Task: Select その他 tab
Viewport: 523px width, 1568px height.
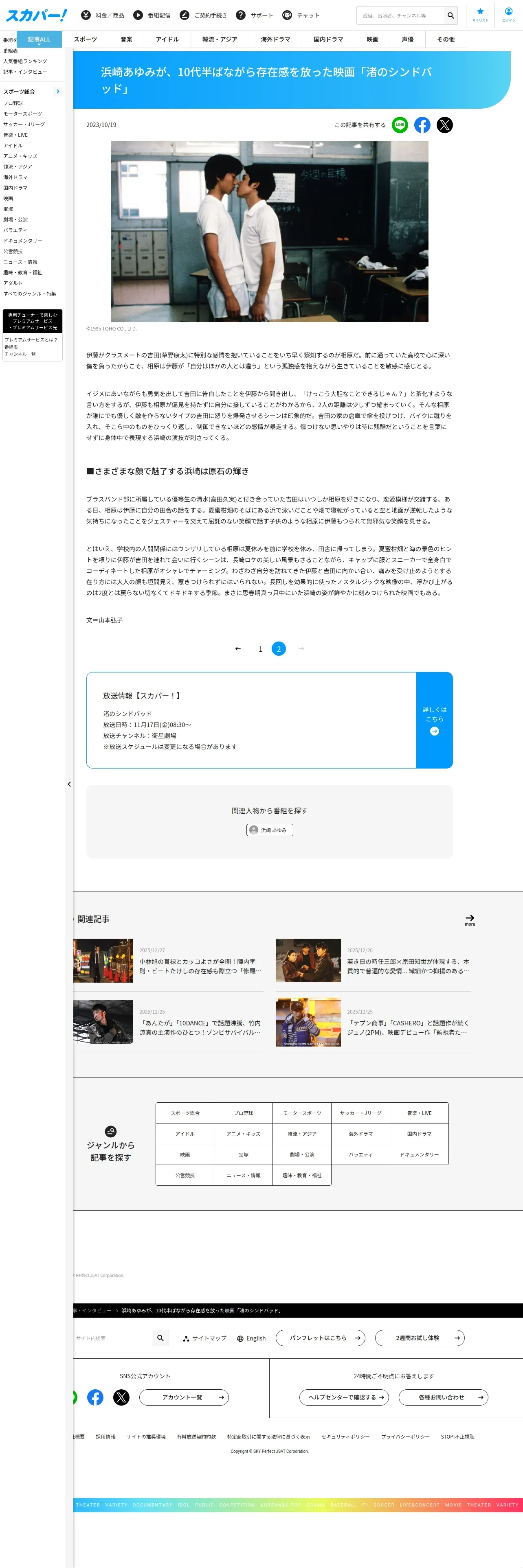Action: [x=446, y=39]
